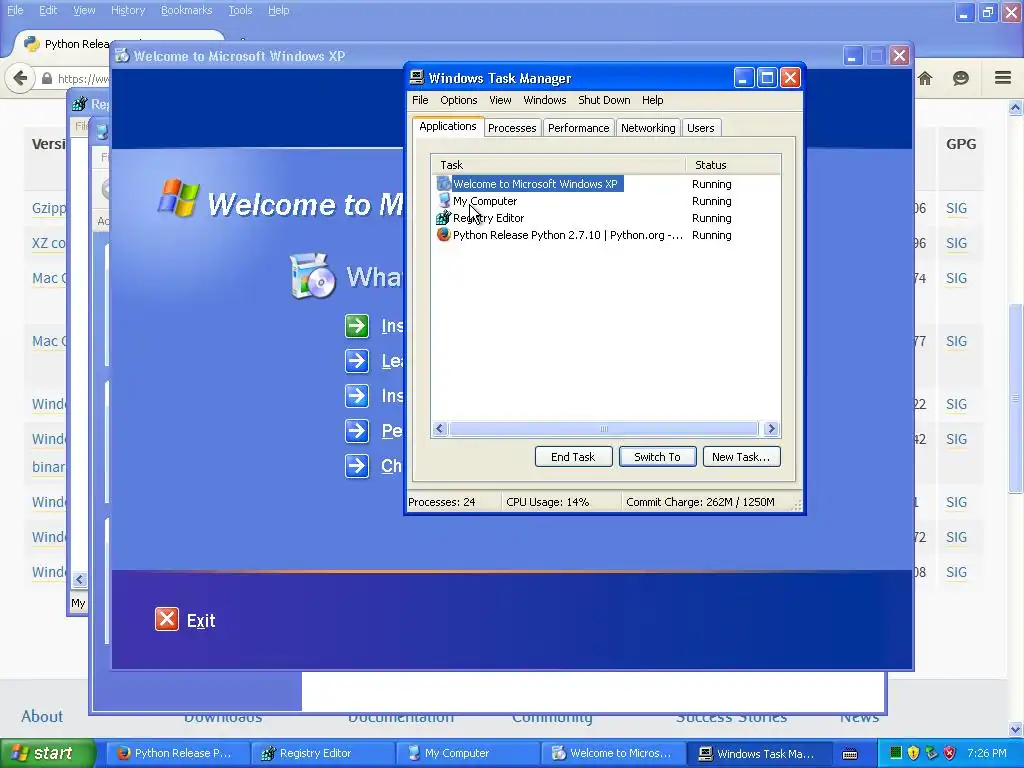The image size is (1024, 768).
Task: Click the End Task button
Action: (x=573, y=456)
